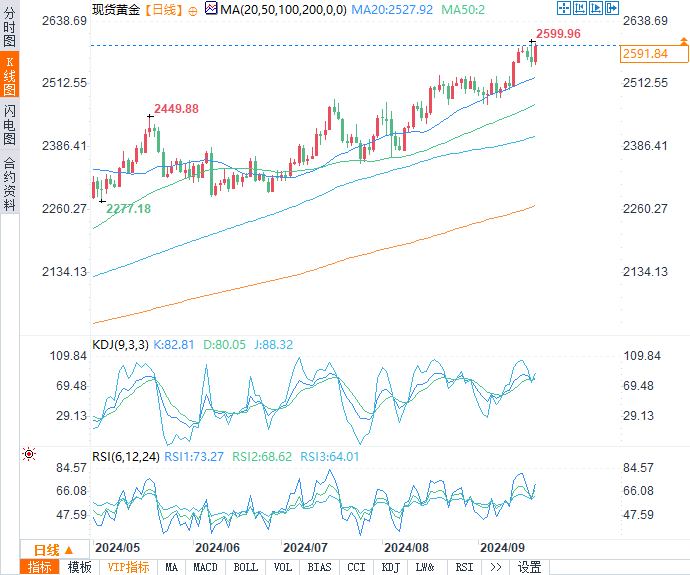Choose the VOL indicator button
Viewport: 690px width, 575px height.
(283, 567)
